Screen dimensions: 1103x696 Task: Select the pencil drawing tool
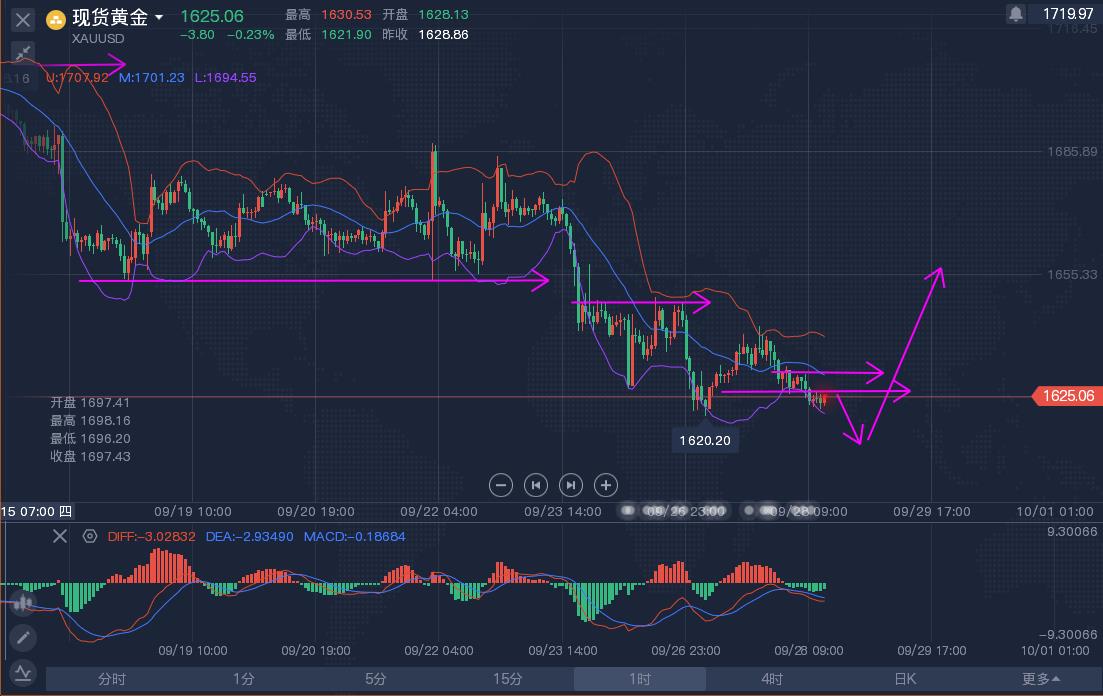pos(22,637)
